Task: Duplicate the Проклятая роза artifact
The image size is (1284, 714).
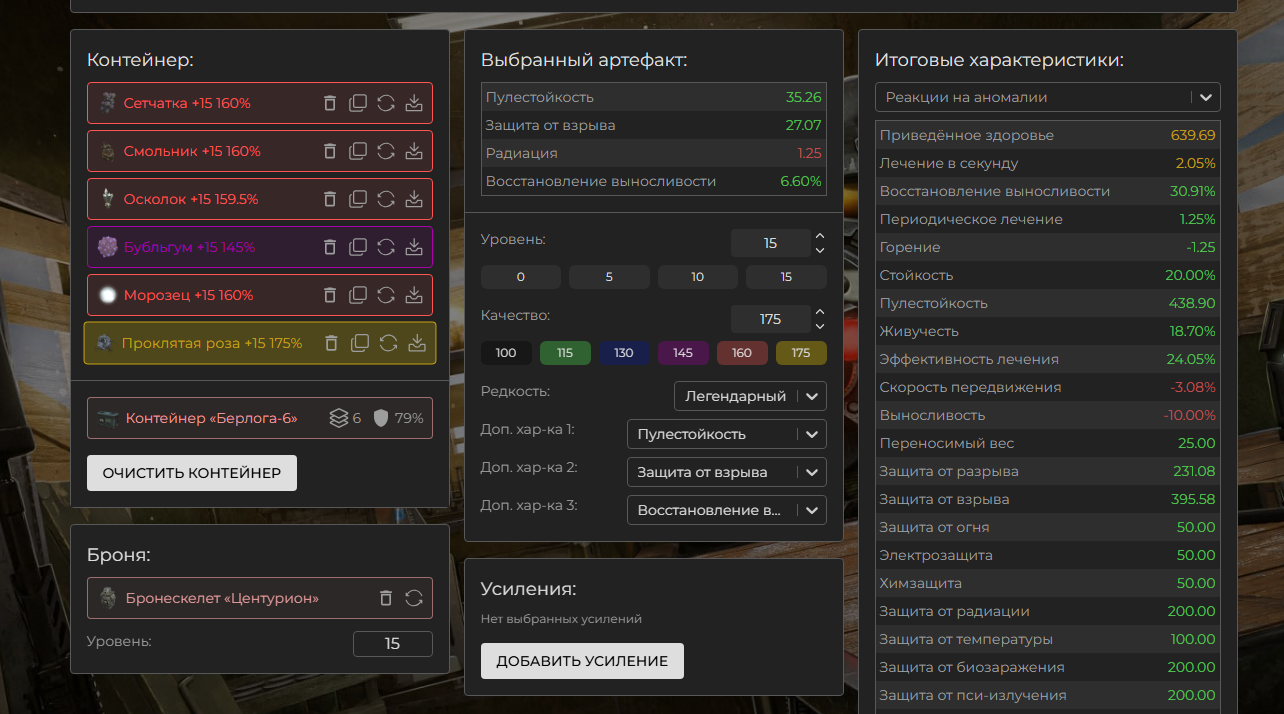Action: point(360,343)
